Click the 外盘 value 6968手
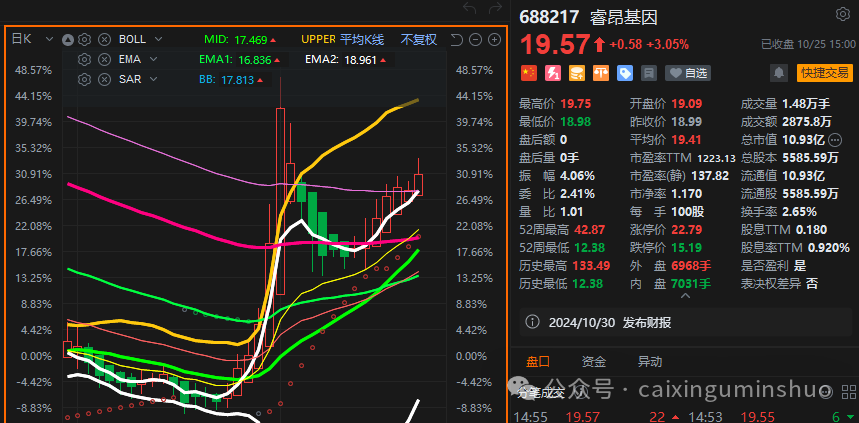 691,266
